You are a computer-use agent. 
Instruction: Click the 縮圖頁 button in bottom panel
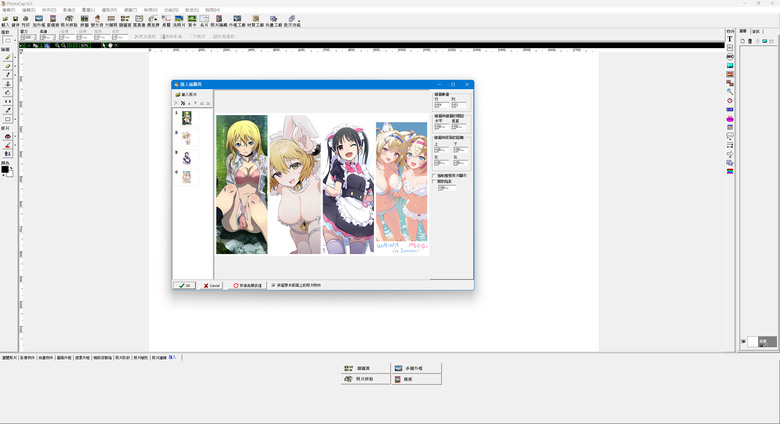[366, 368]
